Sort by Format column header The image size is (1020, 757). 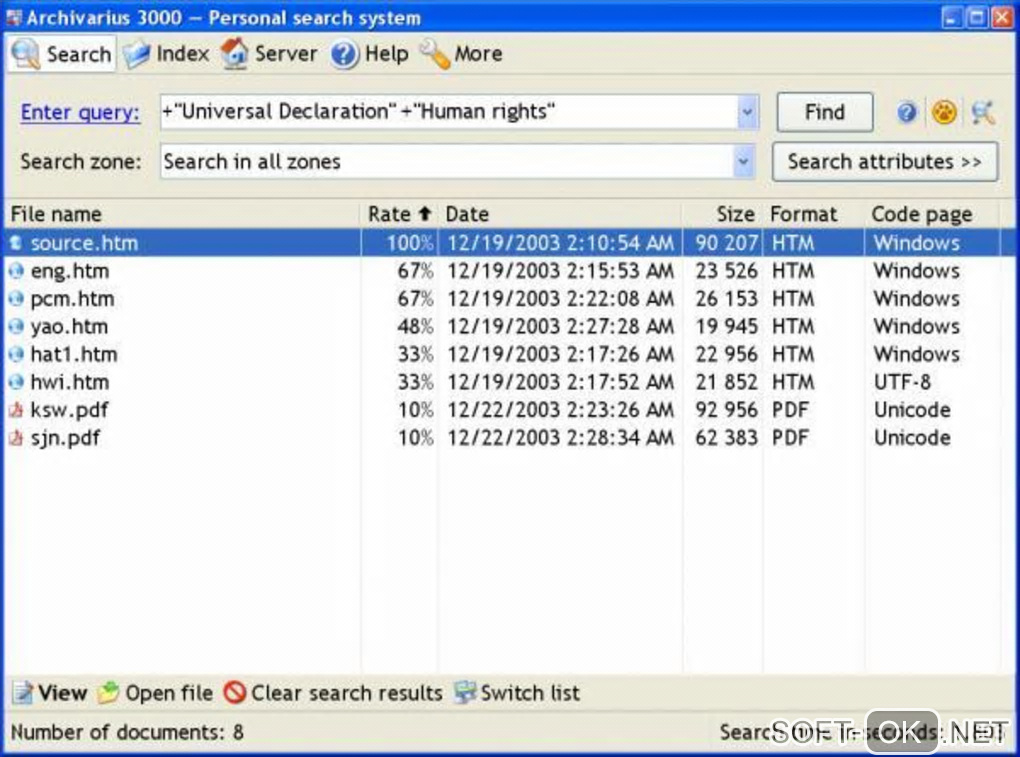[x=813, y=214]
